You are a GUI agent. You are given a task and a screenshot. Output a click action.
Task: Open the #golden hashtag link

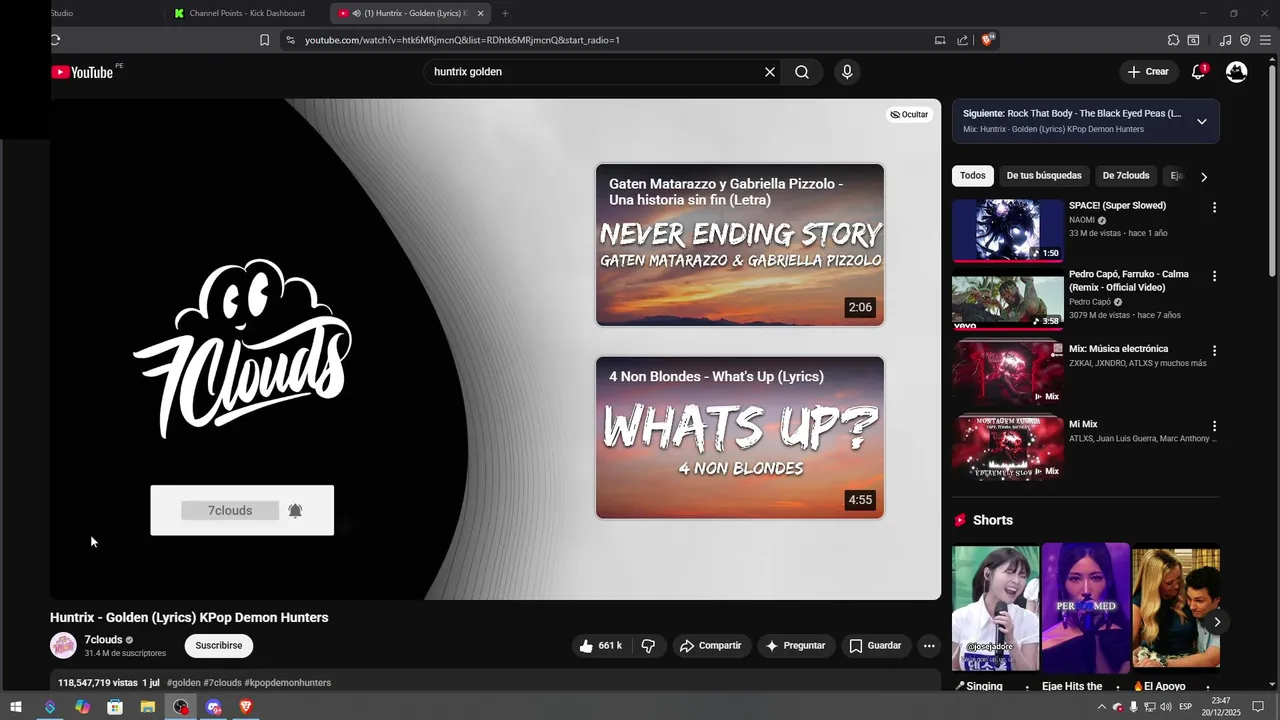(x=184, y=683)
